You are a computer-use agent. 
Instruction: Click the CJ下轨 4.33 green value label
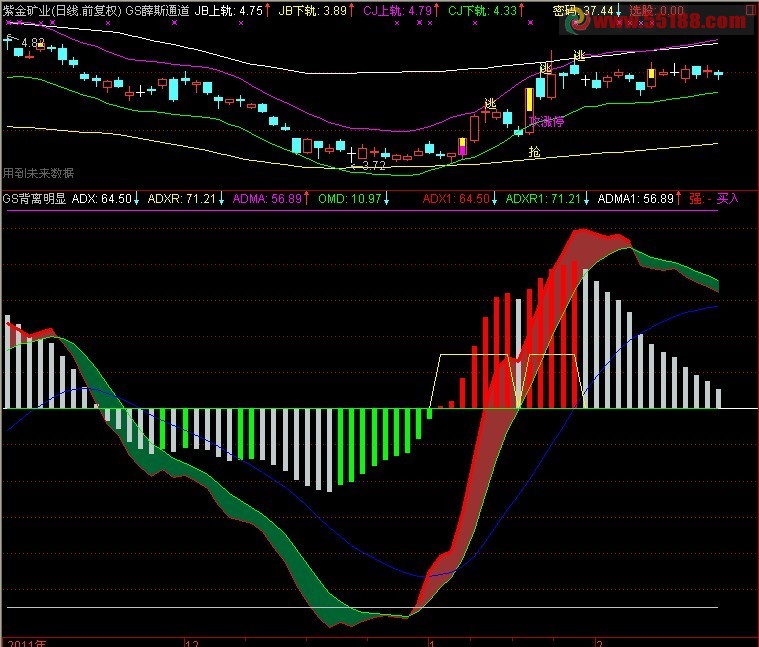[483, 11]
